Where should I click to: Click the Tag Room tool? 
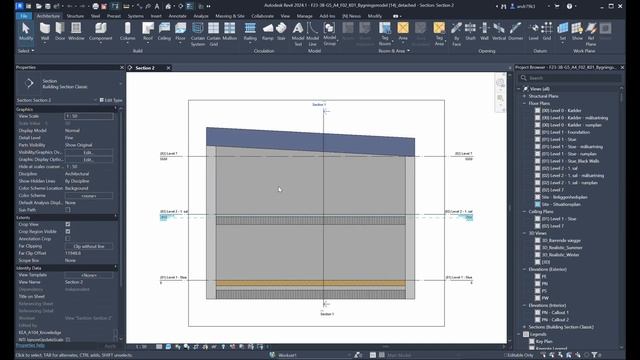tap(385, 33)
